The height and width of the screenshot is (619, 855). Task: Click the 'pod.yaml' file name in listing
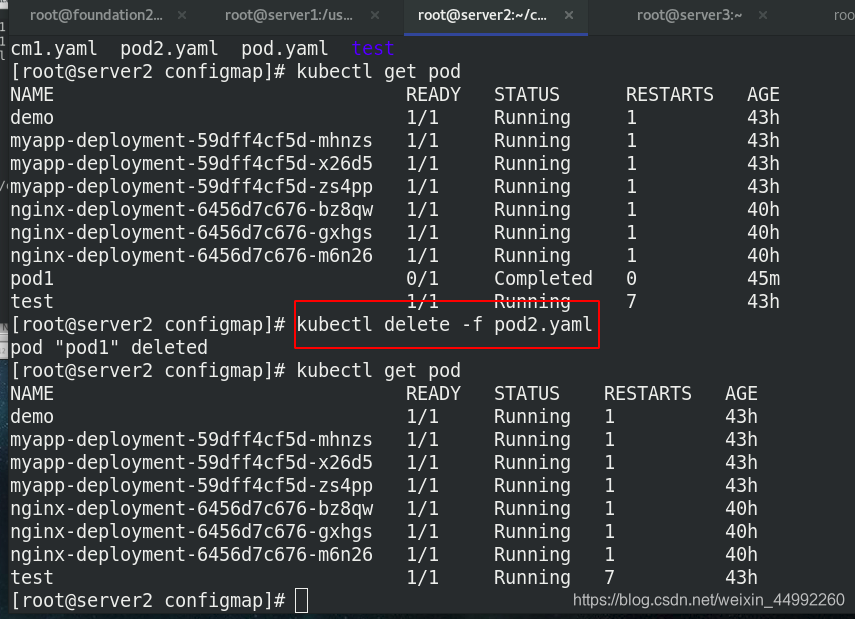285,49
